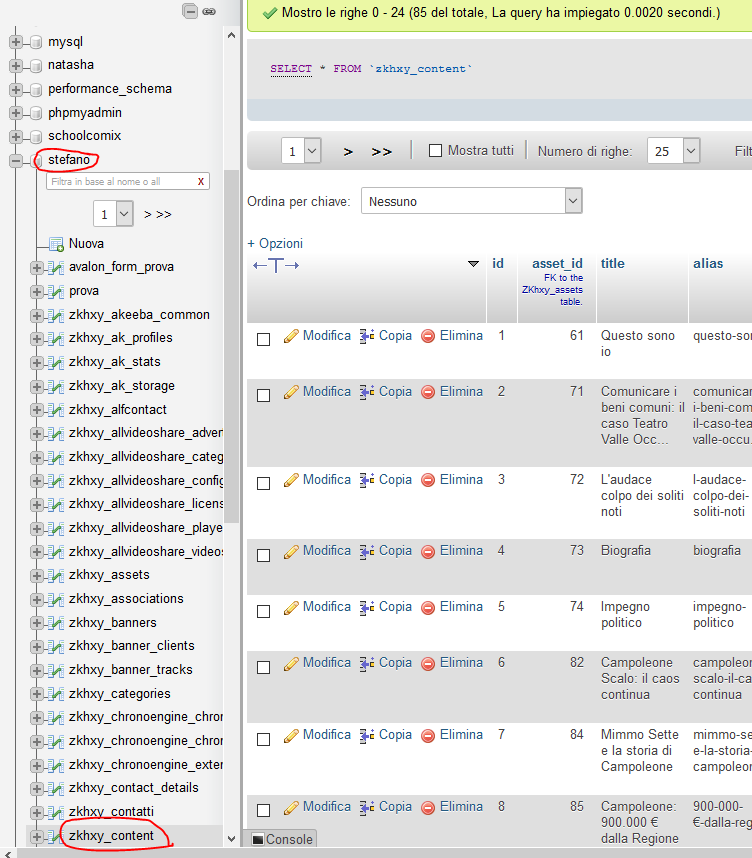
Task: Click the table icon next to prova
Action: click(56, 292)
